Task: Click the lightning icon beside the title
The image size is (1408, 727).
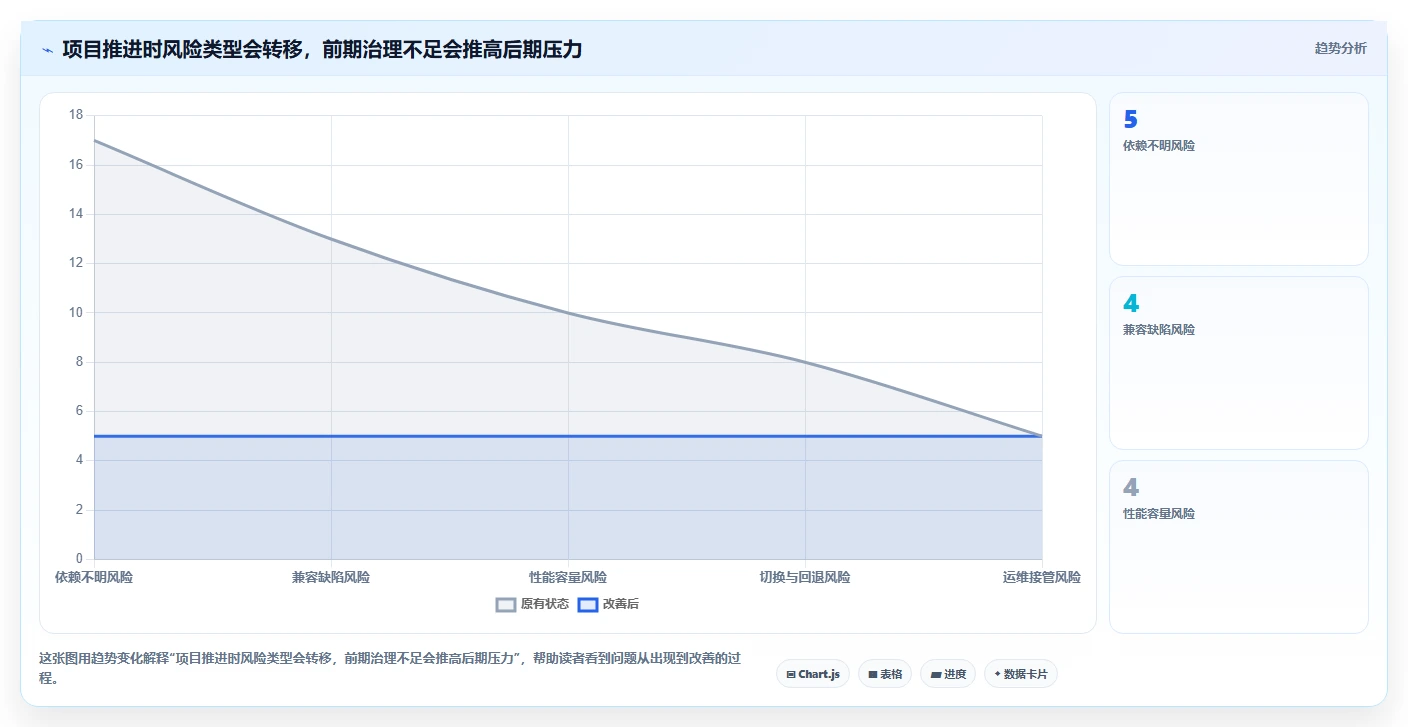Action: point(48,49)
